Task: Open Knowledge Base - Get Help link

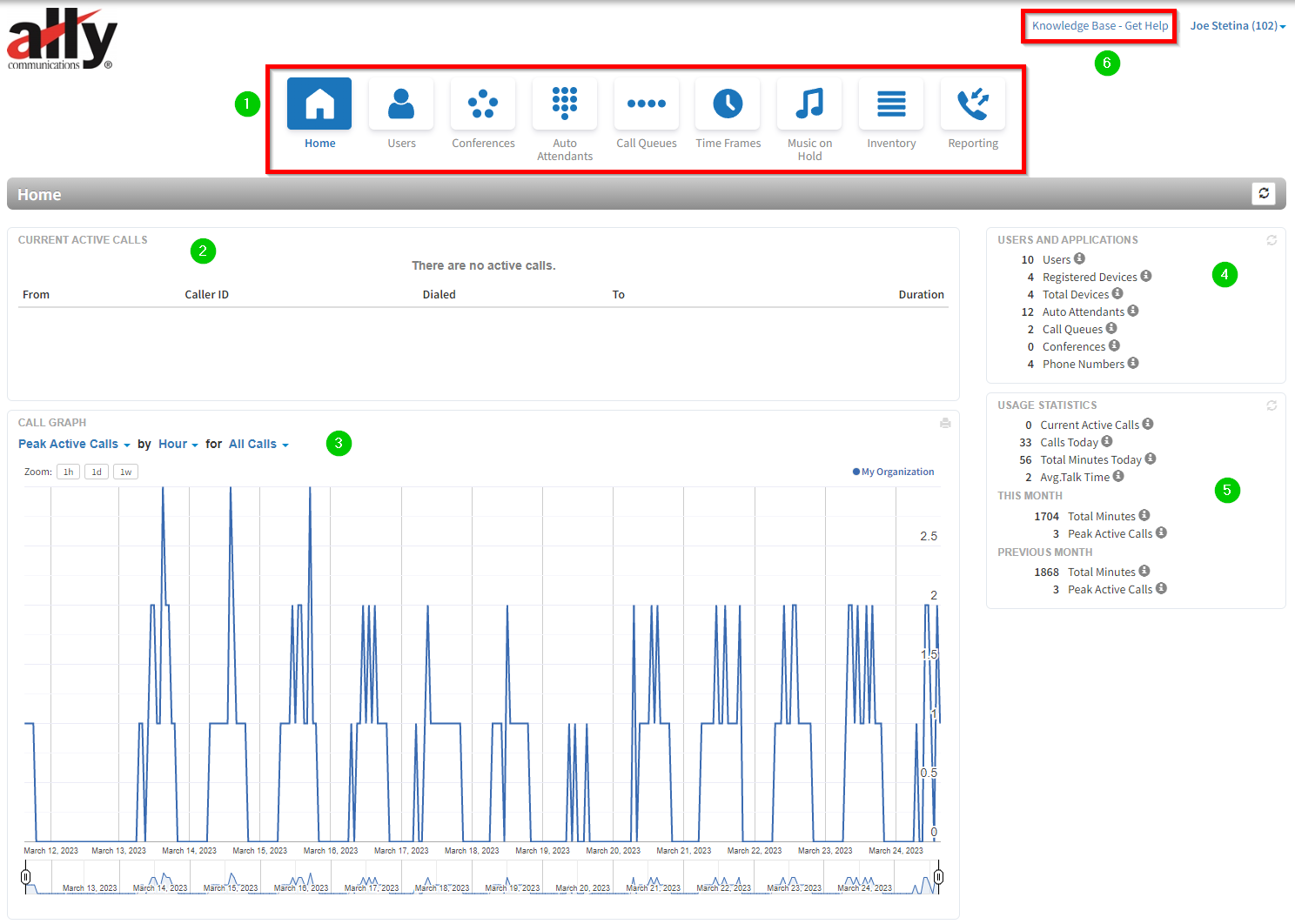Action: (x=1100, y=26)
